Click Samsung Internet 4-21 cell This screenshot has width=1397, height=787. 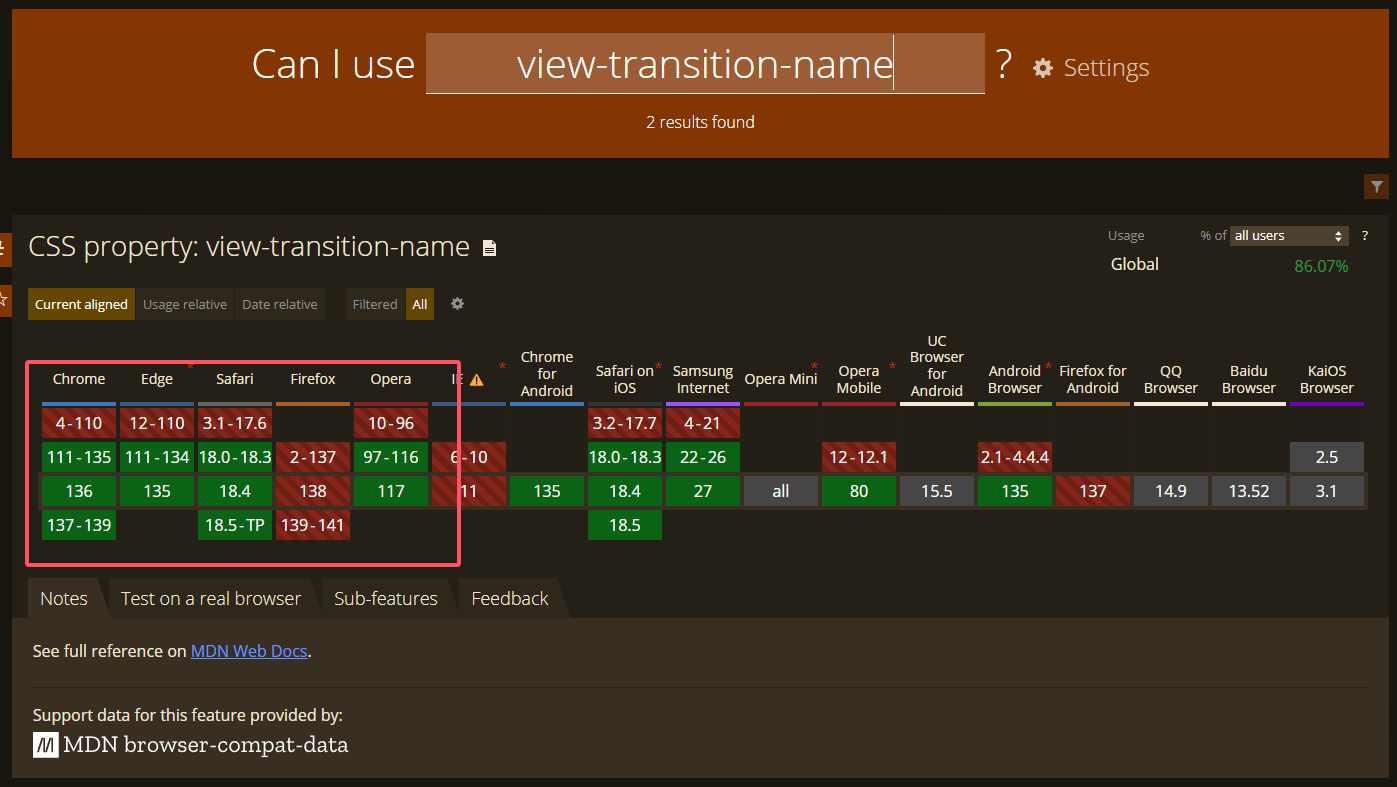click(703, 423)
